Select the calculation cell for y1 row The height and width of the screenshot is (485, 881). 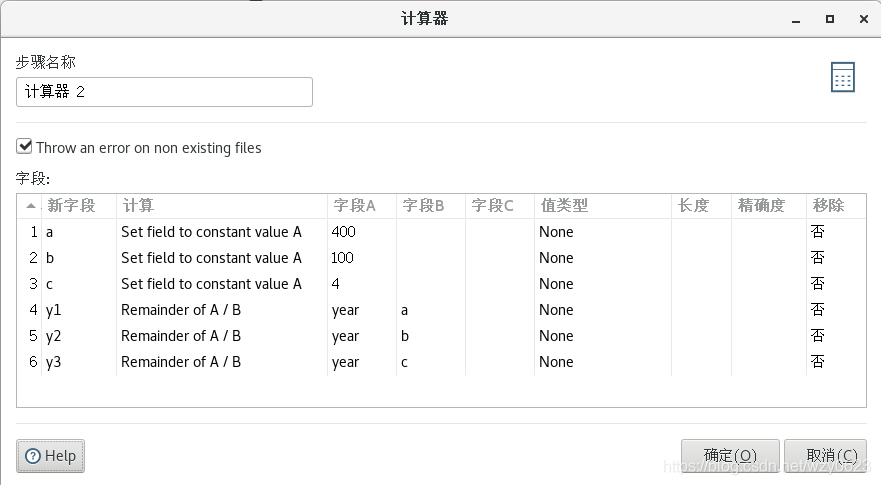tap(181, 310)
